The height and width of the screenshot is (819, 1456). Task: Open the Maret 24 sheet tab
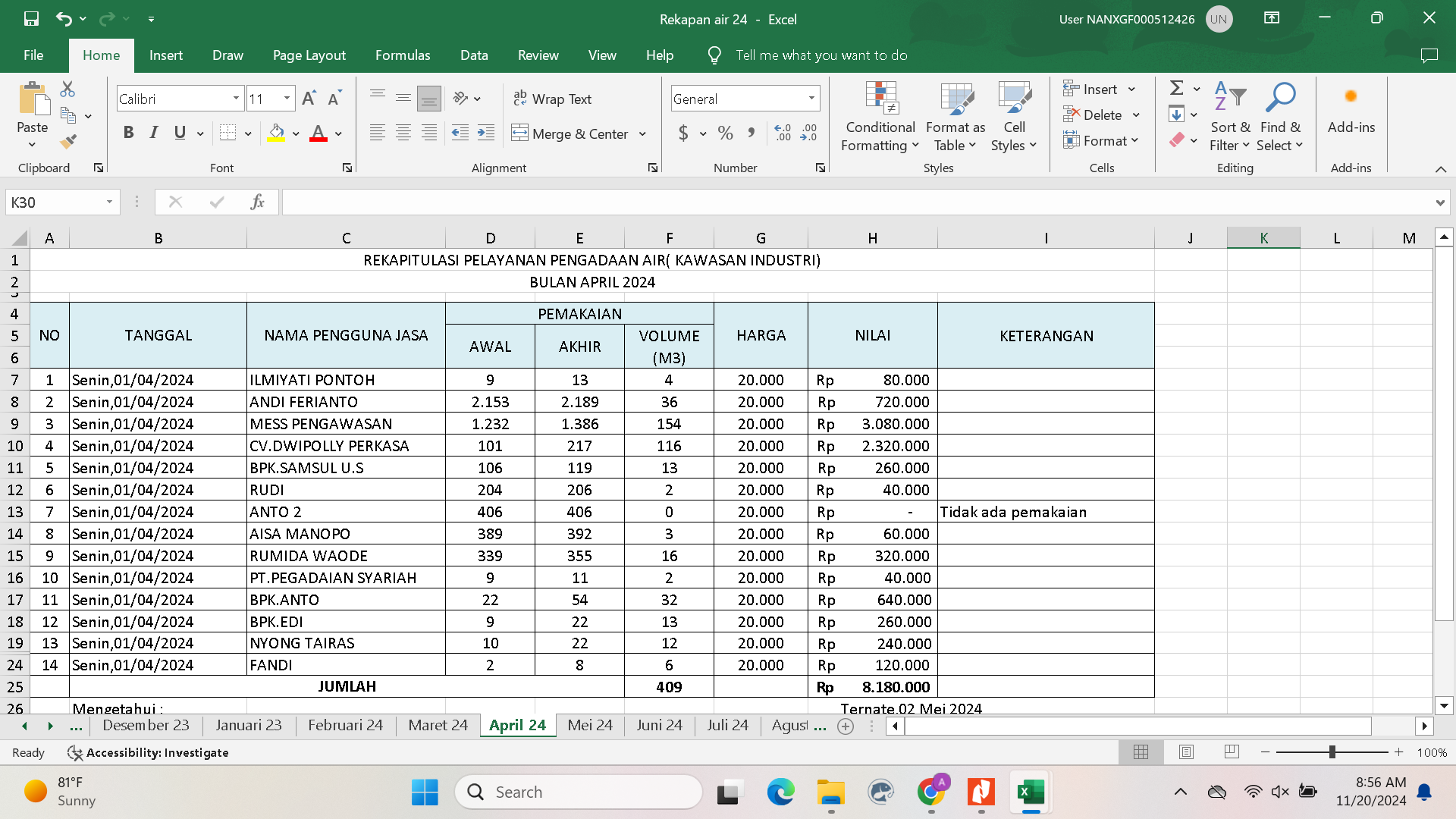(438, 726)
